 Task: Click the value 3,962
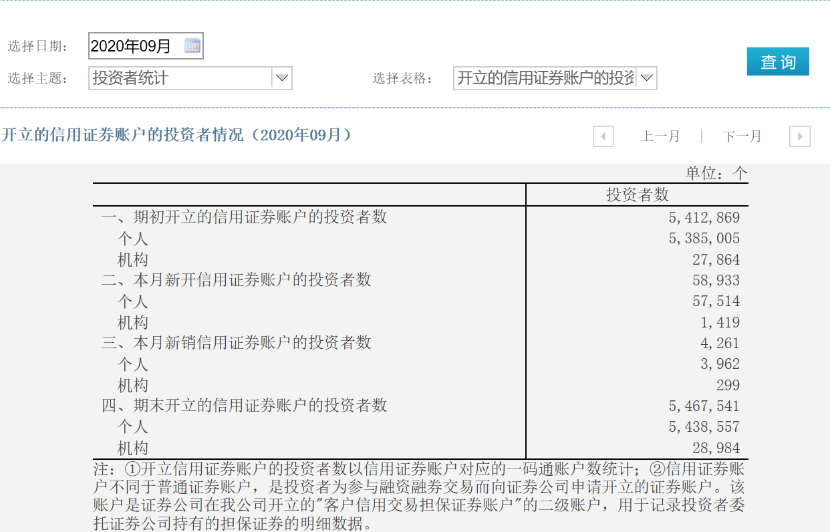[x=720, y=364]
